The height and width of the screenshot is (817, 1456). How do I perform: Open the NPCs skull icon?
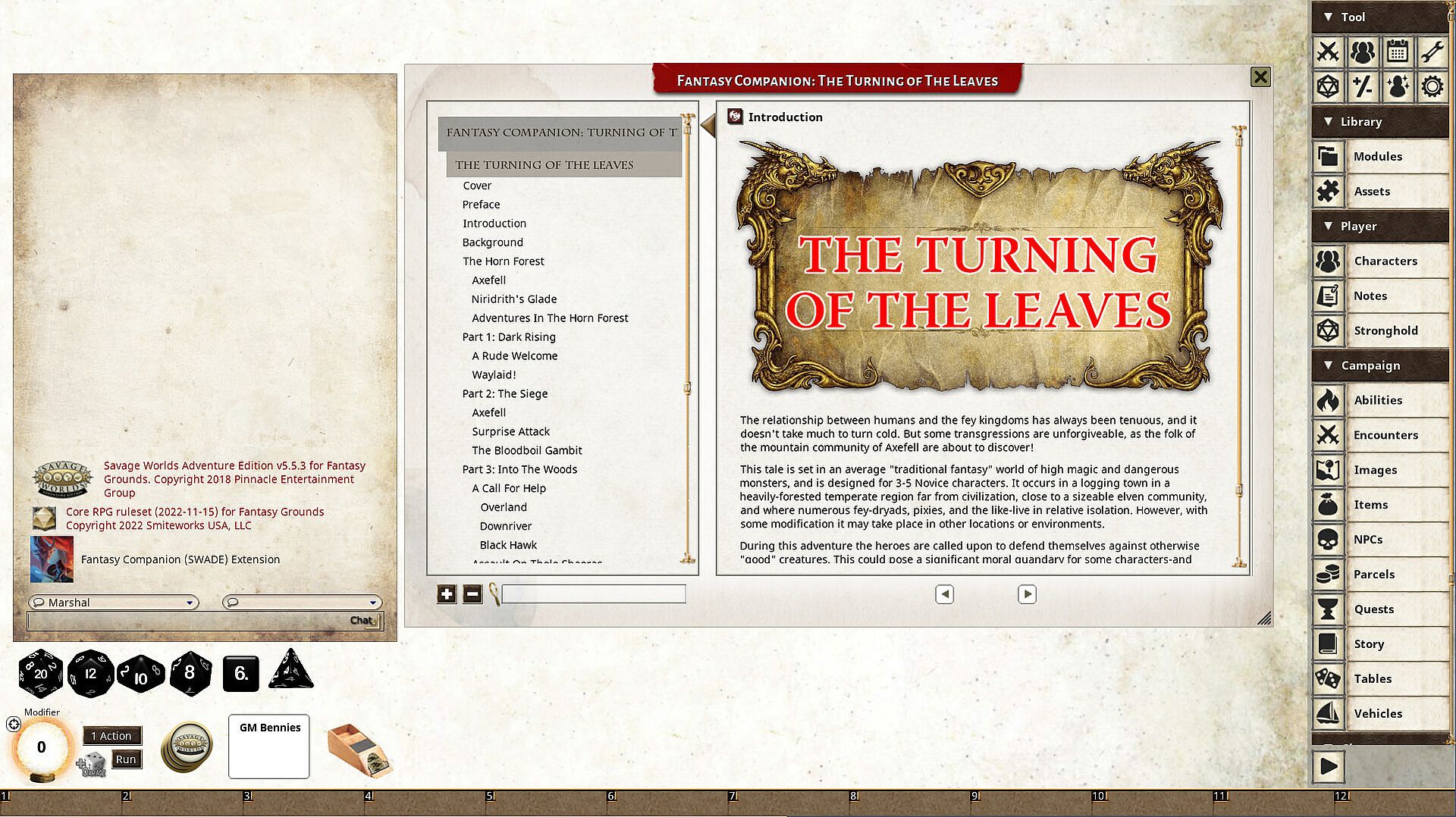1328,540
